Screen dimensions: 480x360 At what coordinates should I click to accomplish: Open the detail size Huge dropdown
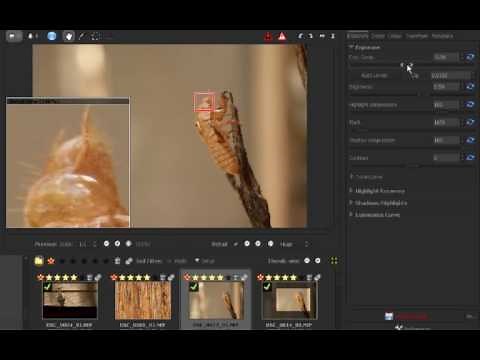click(294, 244)
